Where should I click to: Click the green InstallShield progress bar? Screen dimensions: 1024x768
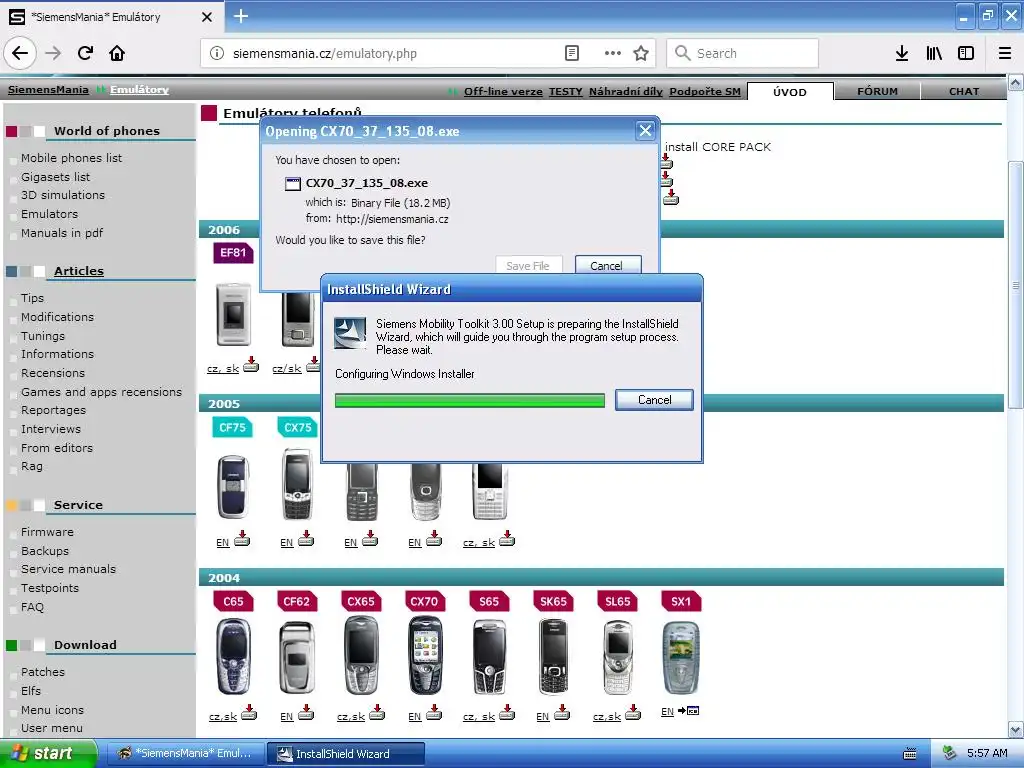tap(470, 400)
